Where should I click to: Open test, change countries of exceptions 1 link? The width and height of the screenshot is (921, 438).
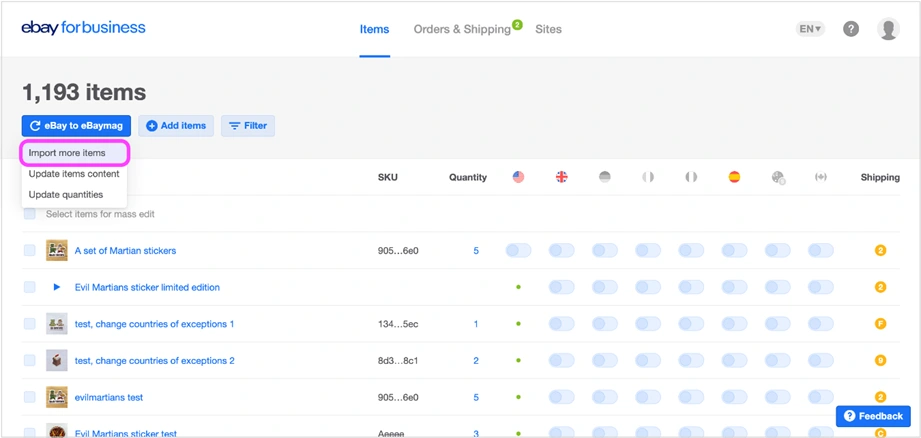coord(154,324)
